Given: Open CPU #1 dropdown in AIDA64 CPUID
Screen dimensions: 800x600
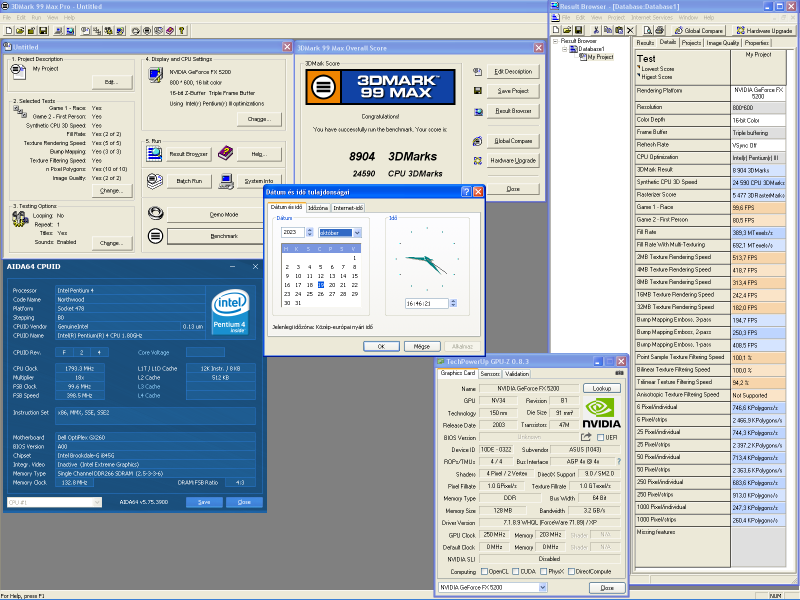Looking at the screenshot, I should point(97,503).
